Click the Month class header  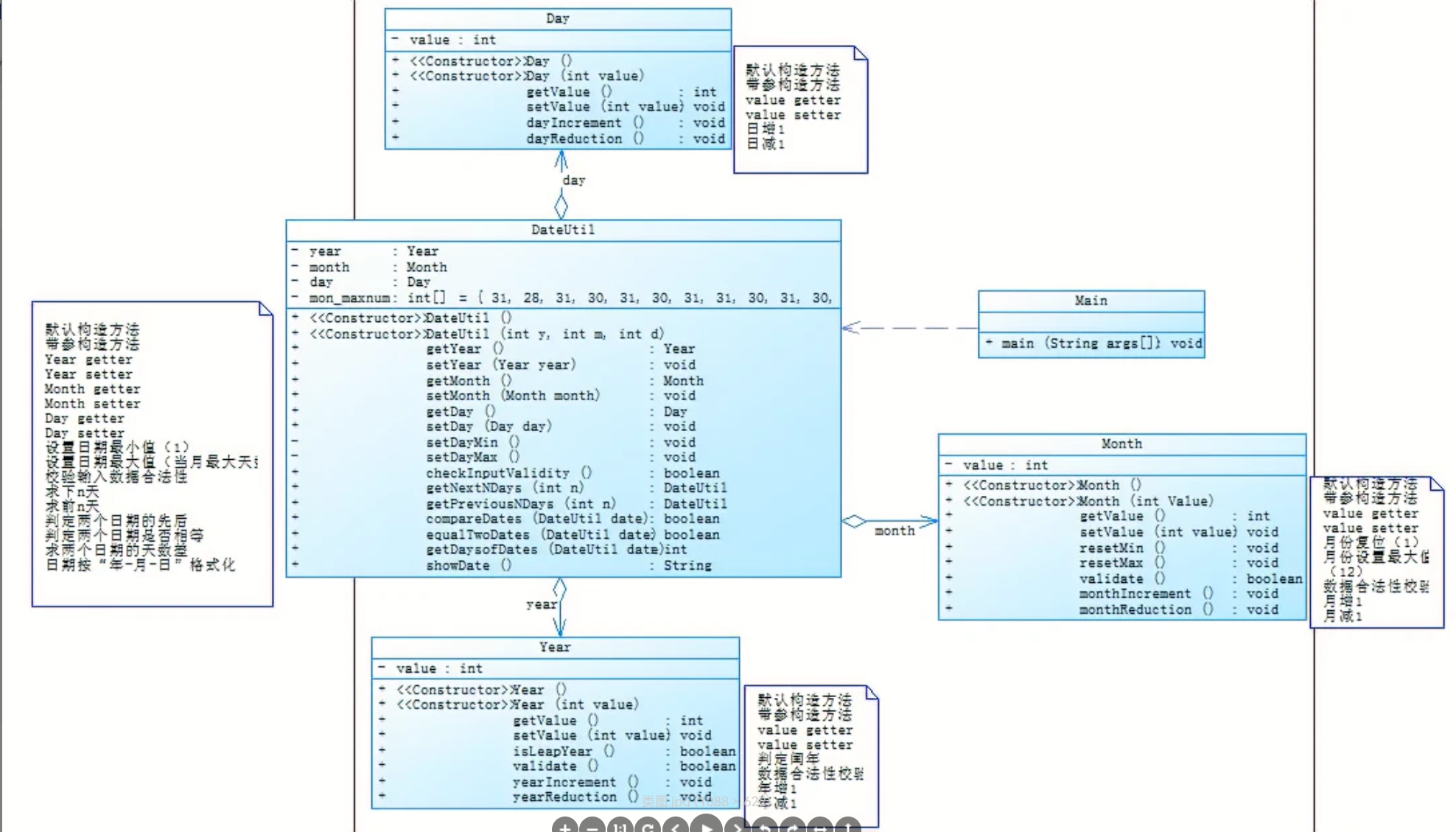coord(1121,444)
